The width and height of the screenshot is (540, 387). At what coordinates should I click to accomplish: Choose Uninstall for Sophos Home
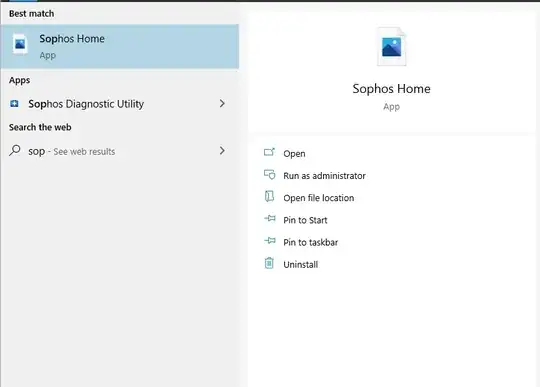301,264
